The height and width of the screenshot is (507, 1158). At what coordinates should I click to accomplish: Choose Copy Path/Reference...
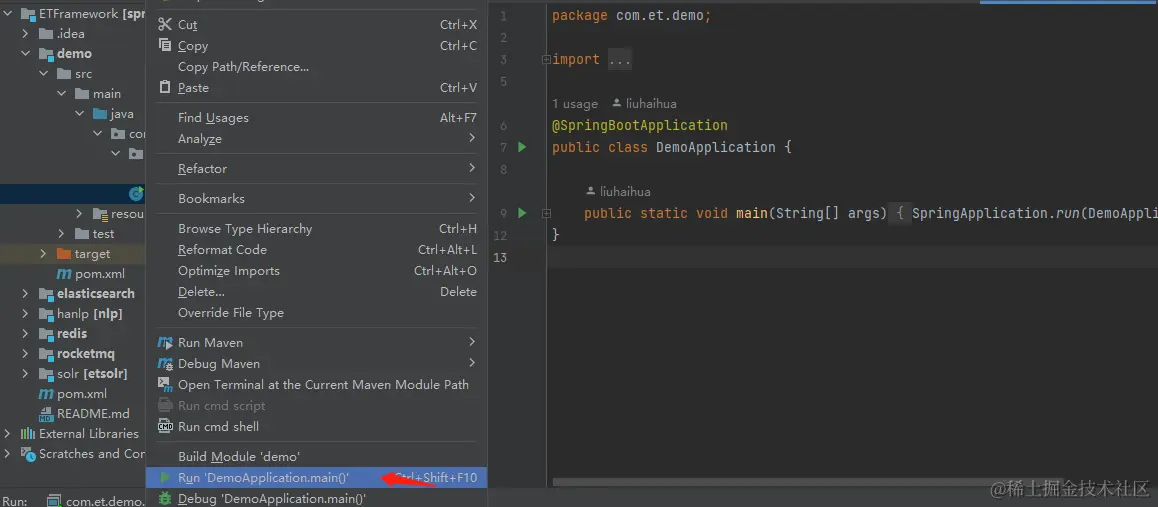click(317, 66)
